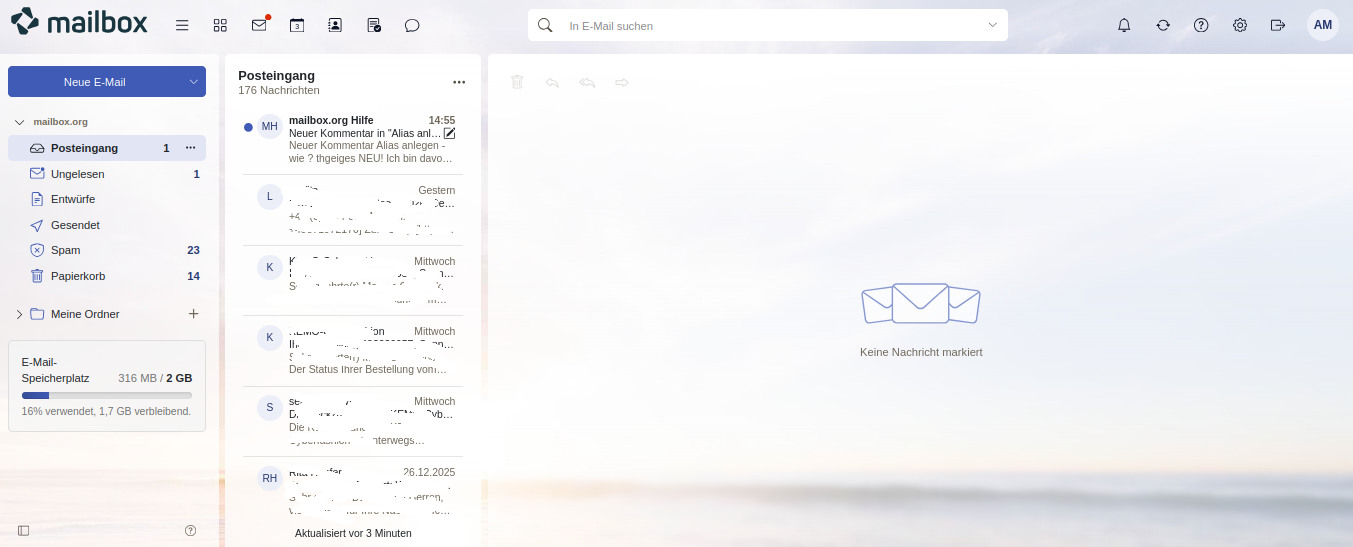The image size is (1353, 547).
Task: Open the settings gear icon
Action: click(1240, 25)
